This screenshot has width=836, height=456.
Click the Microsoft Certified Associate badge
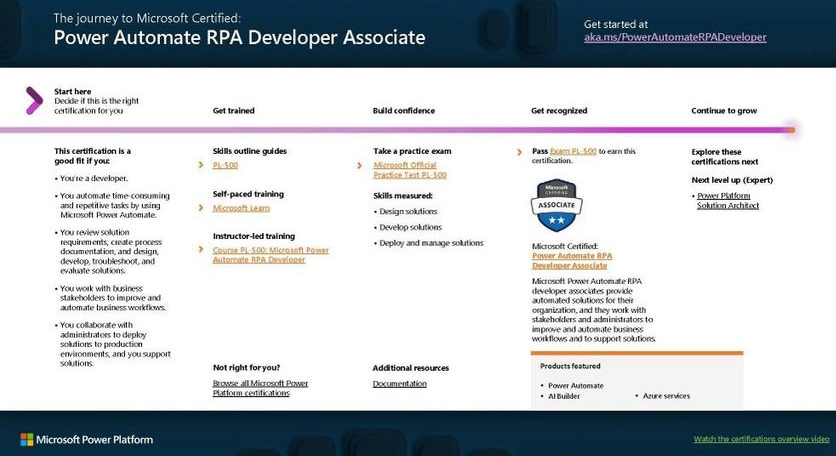tap(557, 205)
